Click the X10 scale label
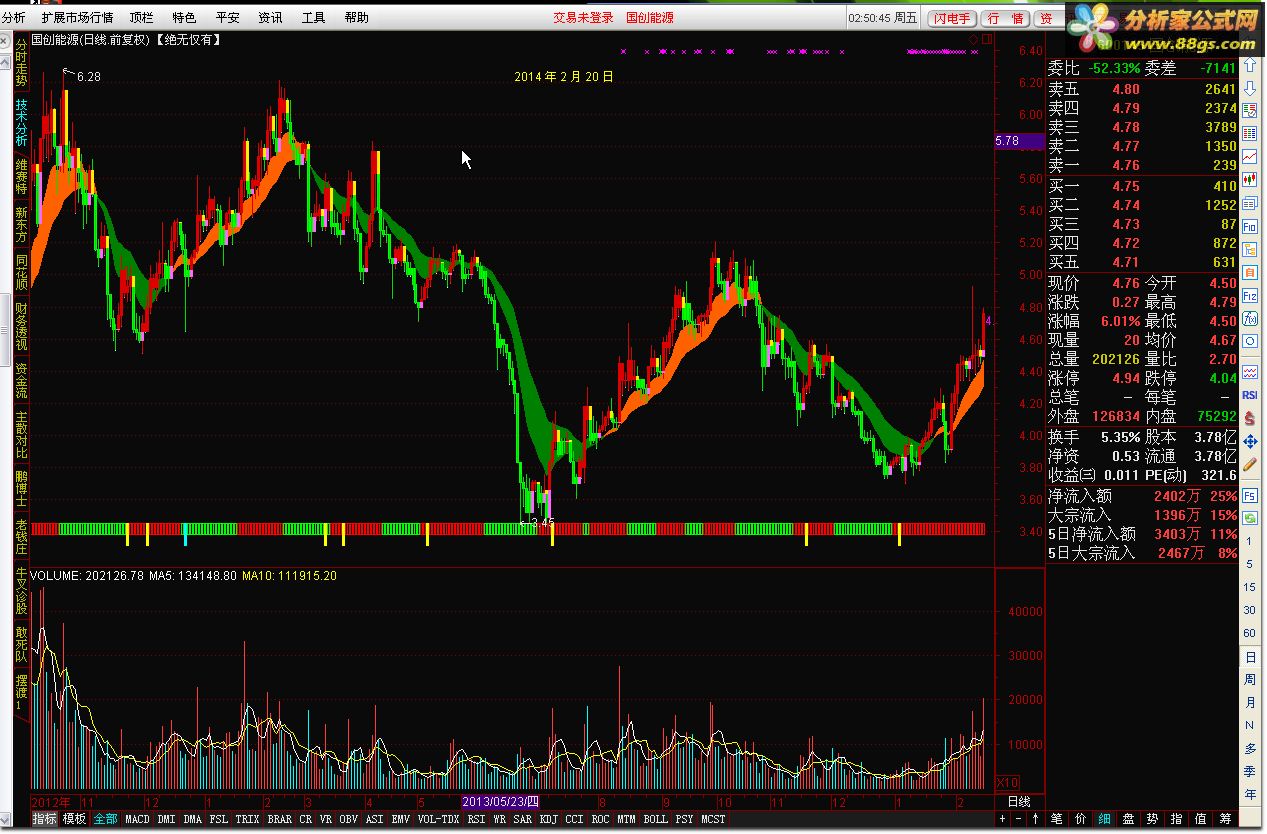1267x834 pixels. point(1009,783)
